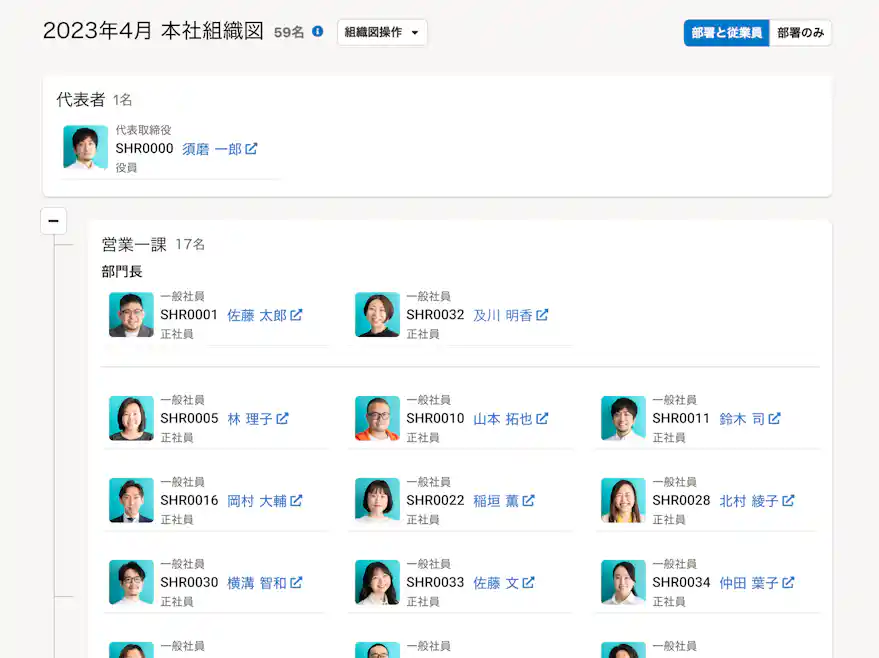This screenshot has height=658, width=879.
Task: Click employee ID SHR0032
Action: [x=436, y=315]
